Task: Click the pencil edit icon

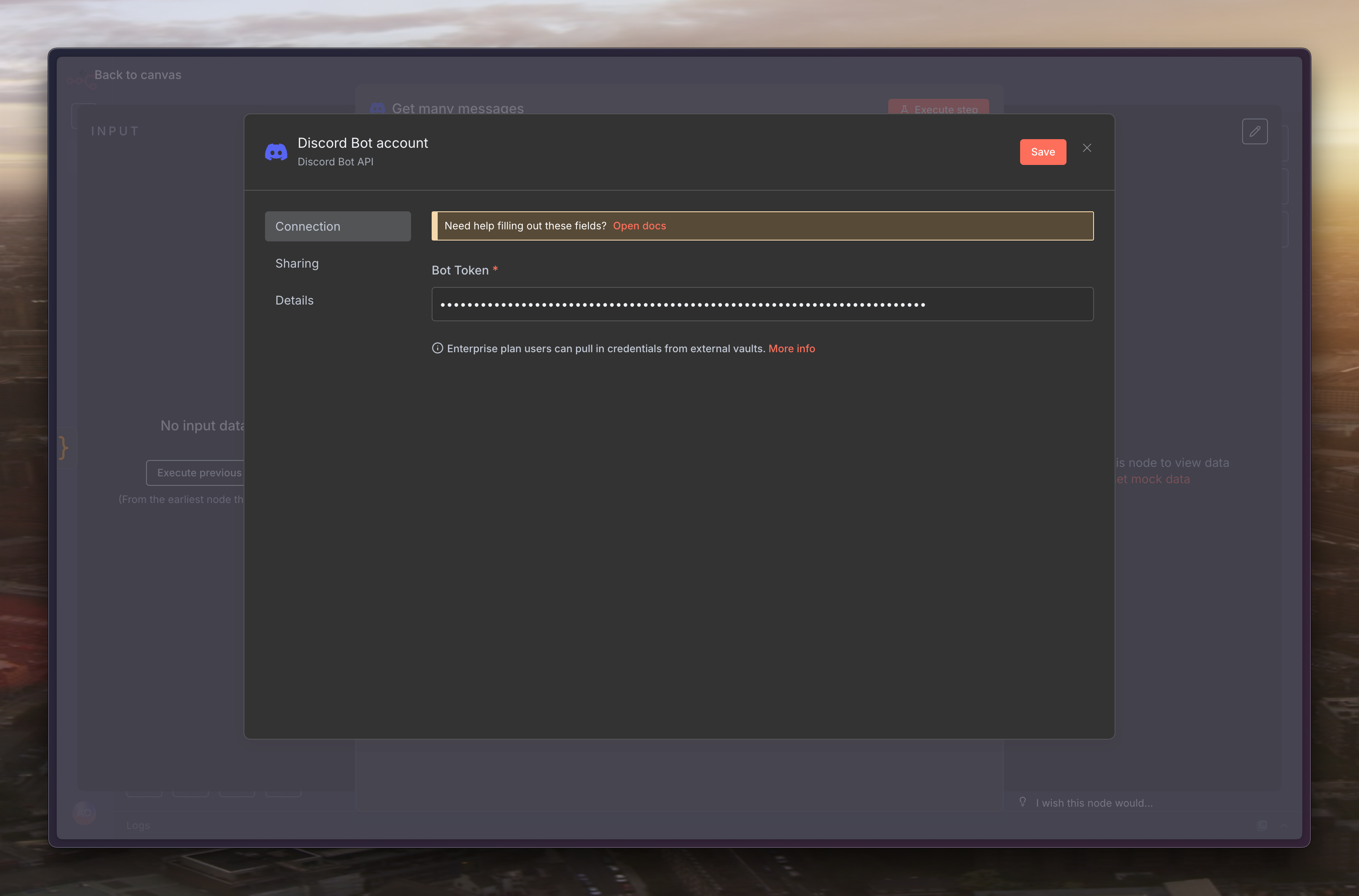Action: pyautogui.click(x=1255, y=131)
